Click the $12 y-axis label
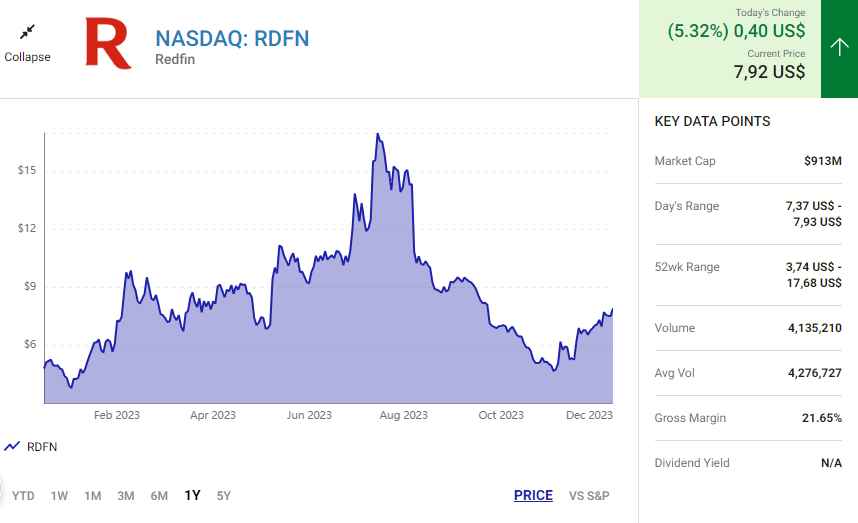 coord(27,228)
